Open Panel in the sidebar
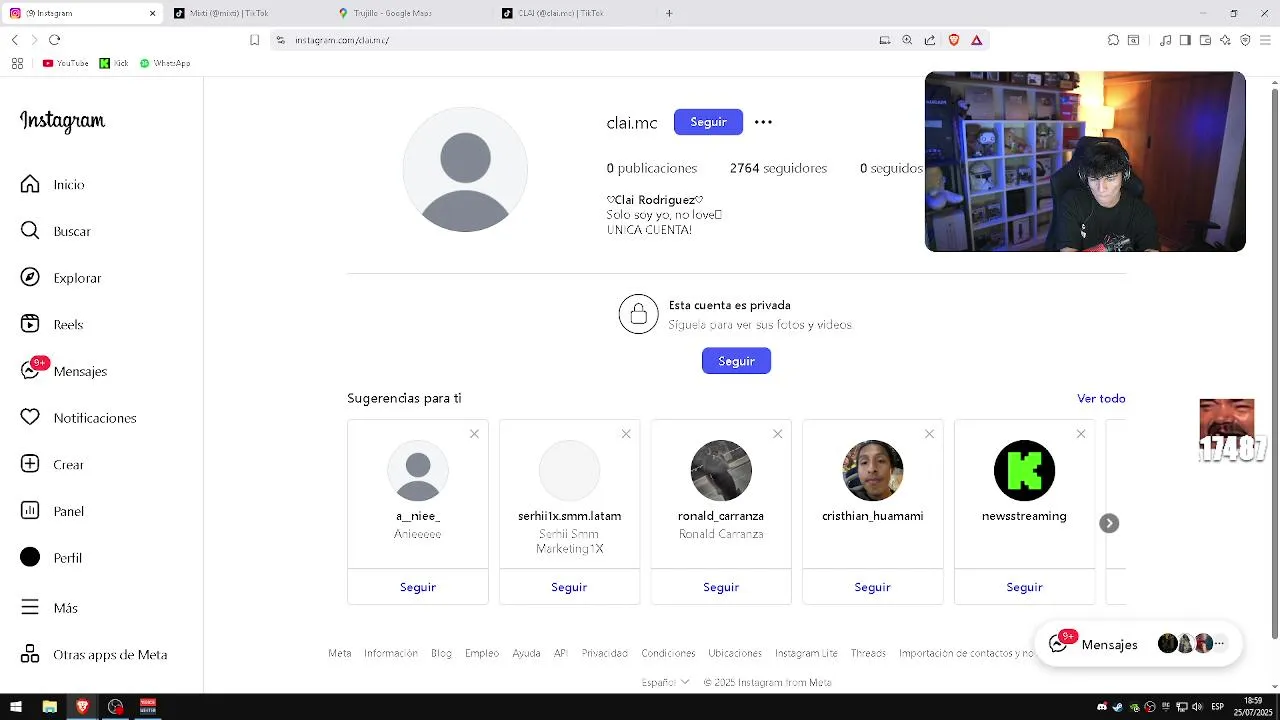1280x720 pixels. [x=53, y=511]
